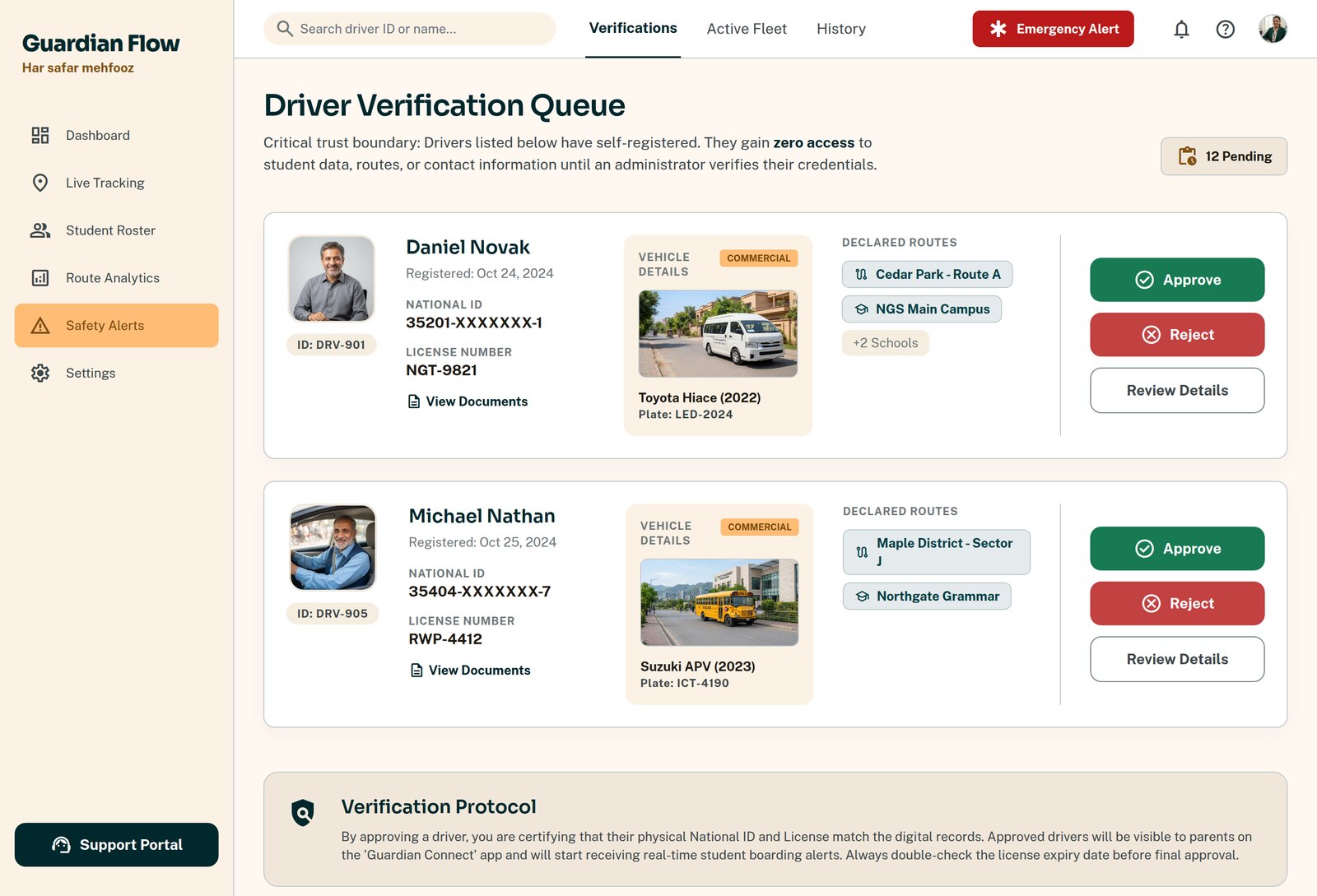The width and height of the screenshot is (1317, 896).
Task: Click the search magnifier icon
Action: coord(285,29)
